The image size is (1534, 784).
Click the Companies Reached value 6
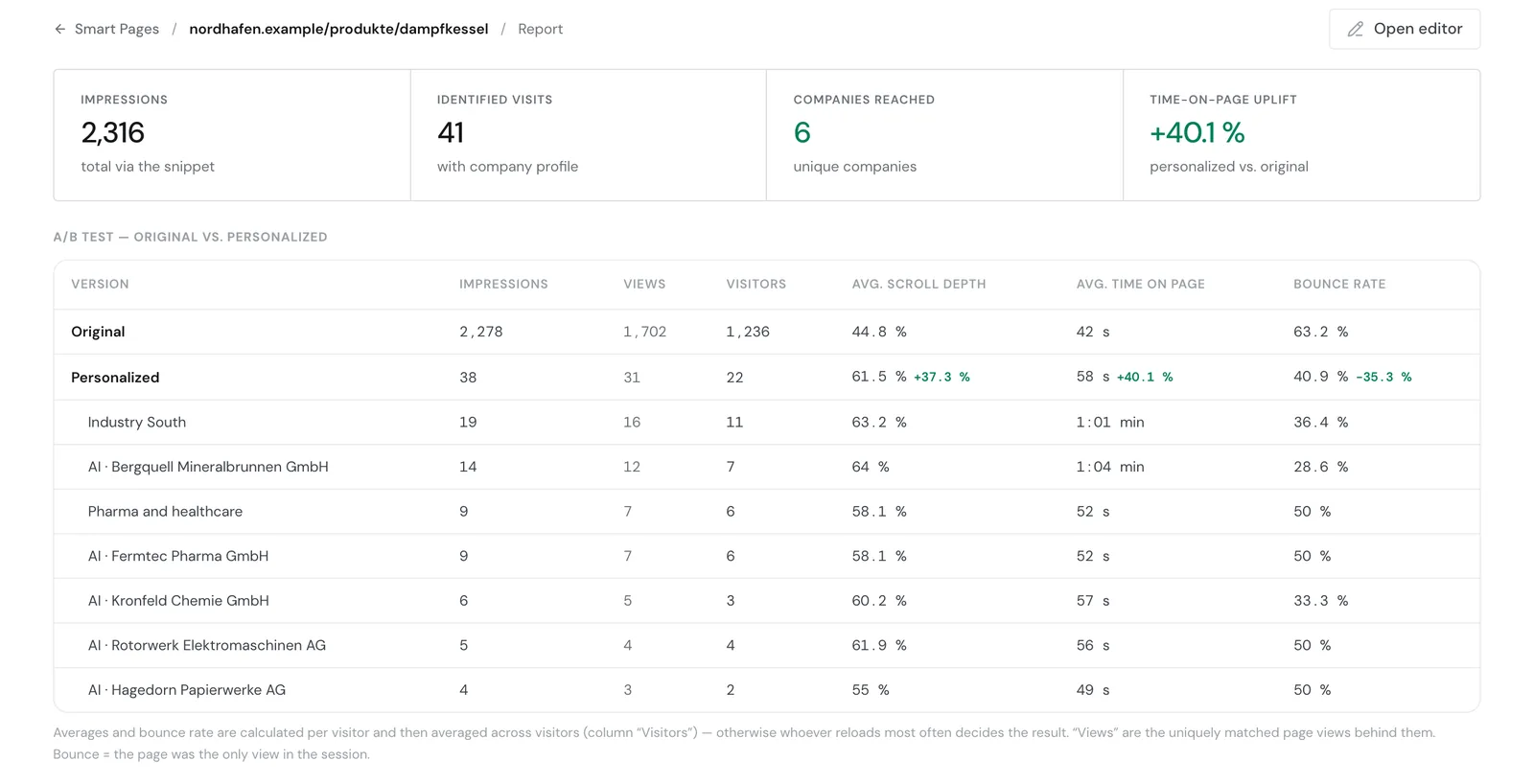[x=802, y=132]
